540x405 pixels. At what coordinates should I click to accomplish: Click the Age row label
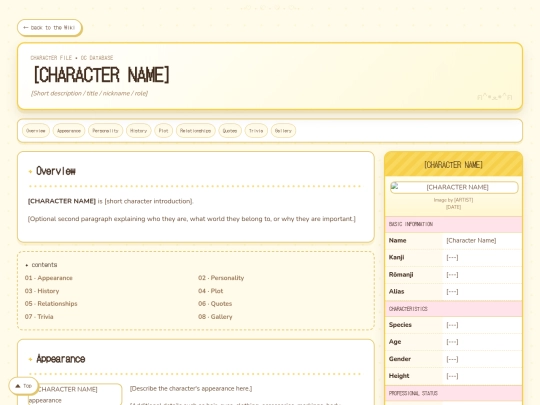[395, 342]
